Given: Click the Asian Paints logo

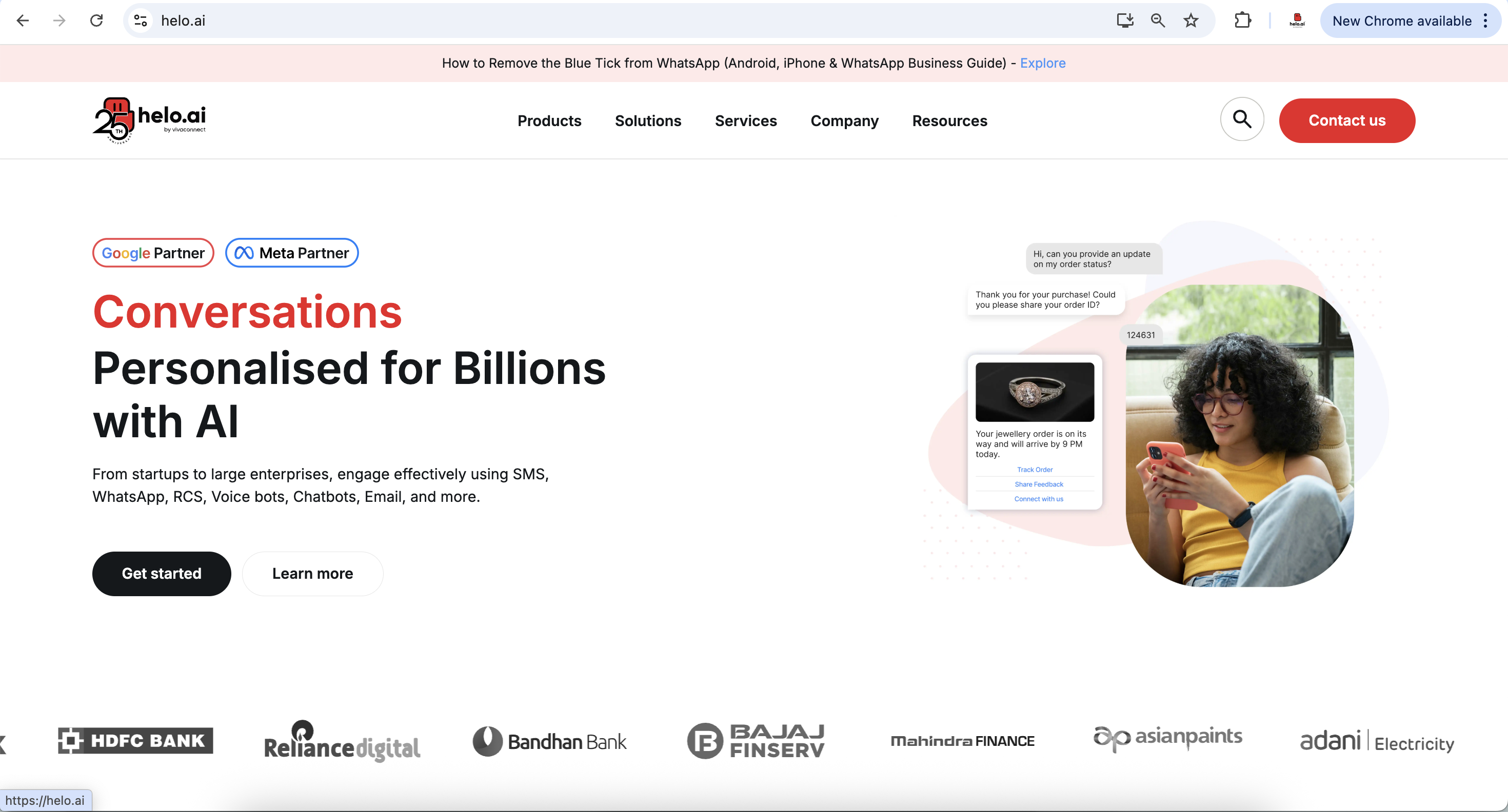Looking at the screenshot, I should (x=1167, y=738).
